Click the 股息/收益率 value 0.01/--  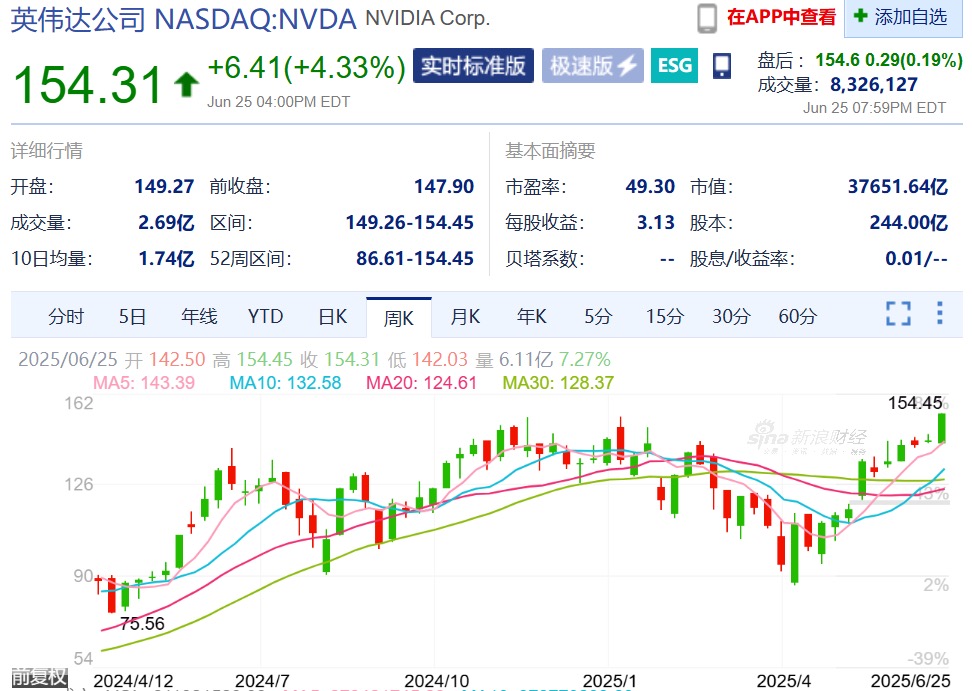[x=916, y=258]
